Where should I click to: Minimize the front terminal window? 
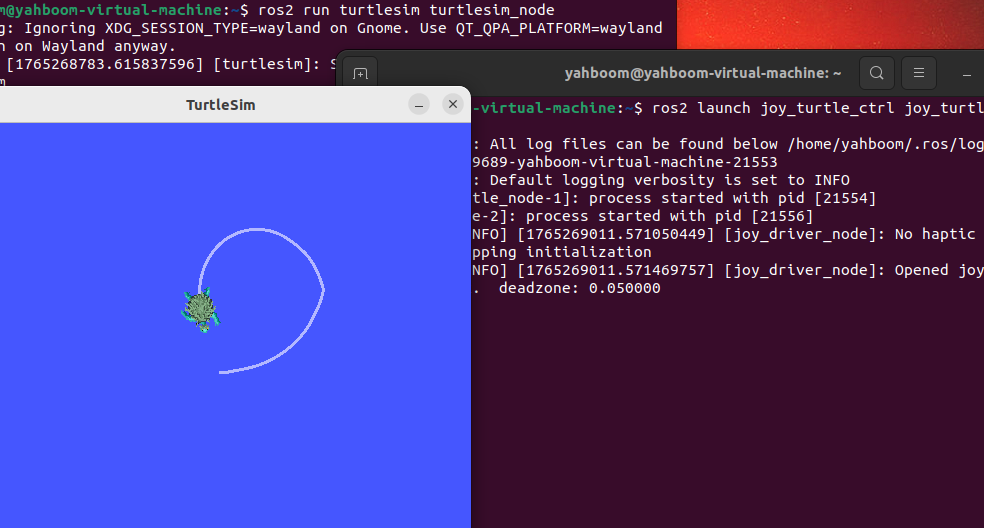pos(966,75)
